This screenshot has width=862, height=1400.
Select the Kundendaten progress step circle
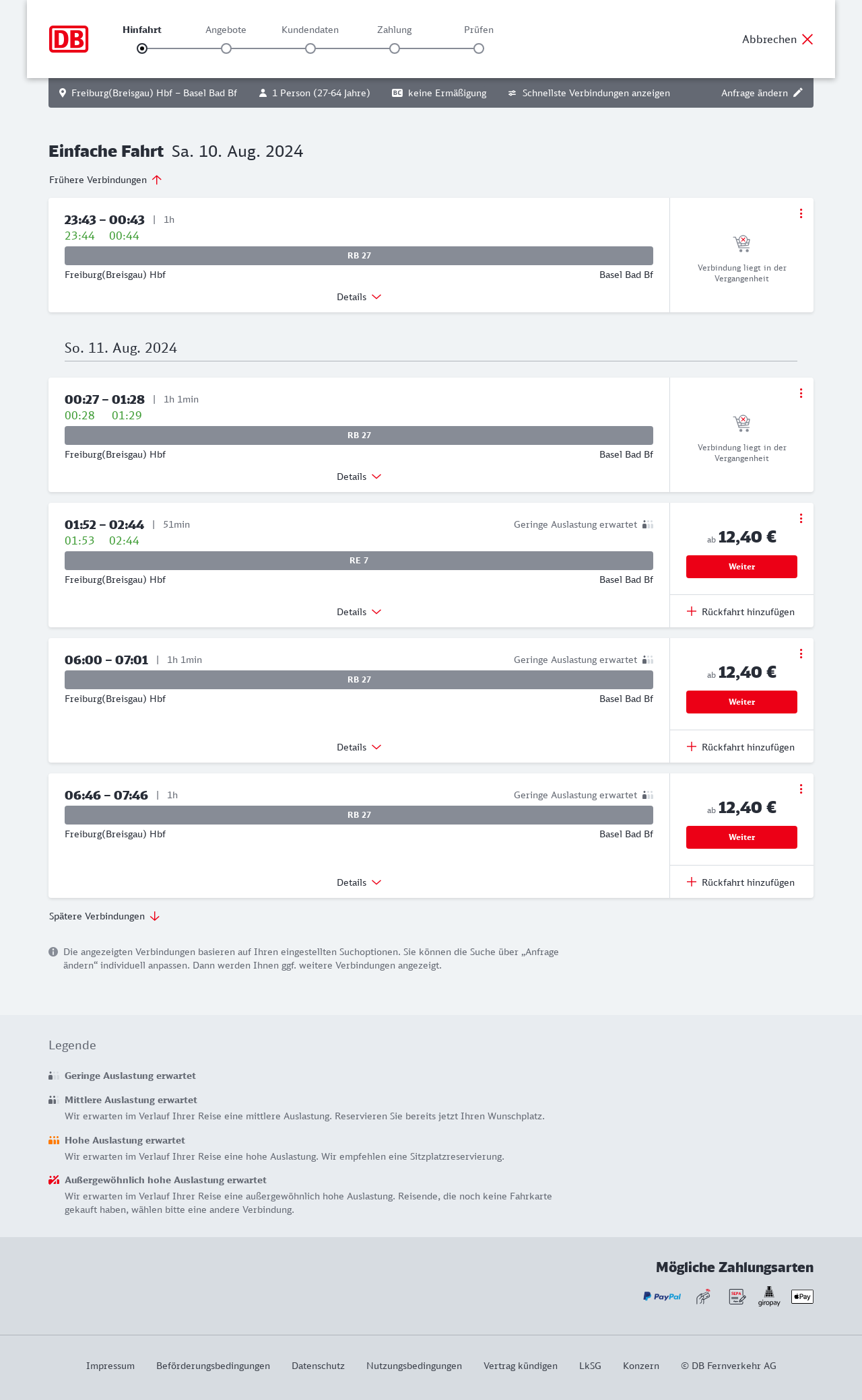310,48
